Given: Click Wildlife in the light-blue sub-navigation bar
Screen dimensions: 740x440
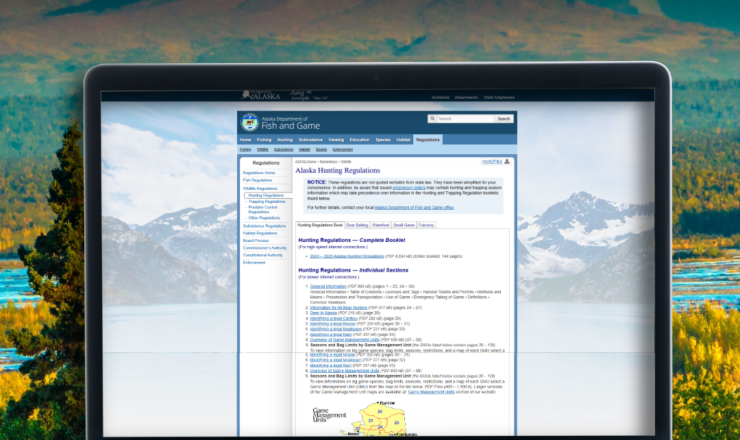Looking at the screenshot, I should click(x=262, y=150).
